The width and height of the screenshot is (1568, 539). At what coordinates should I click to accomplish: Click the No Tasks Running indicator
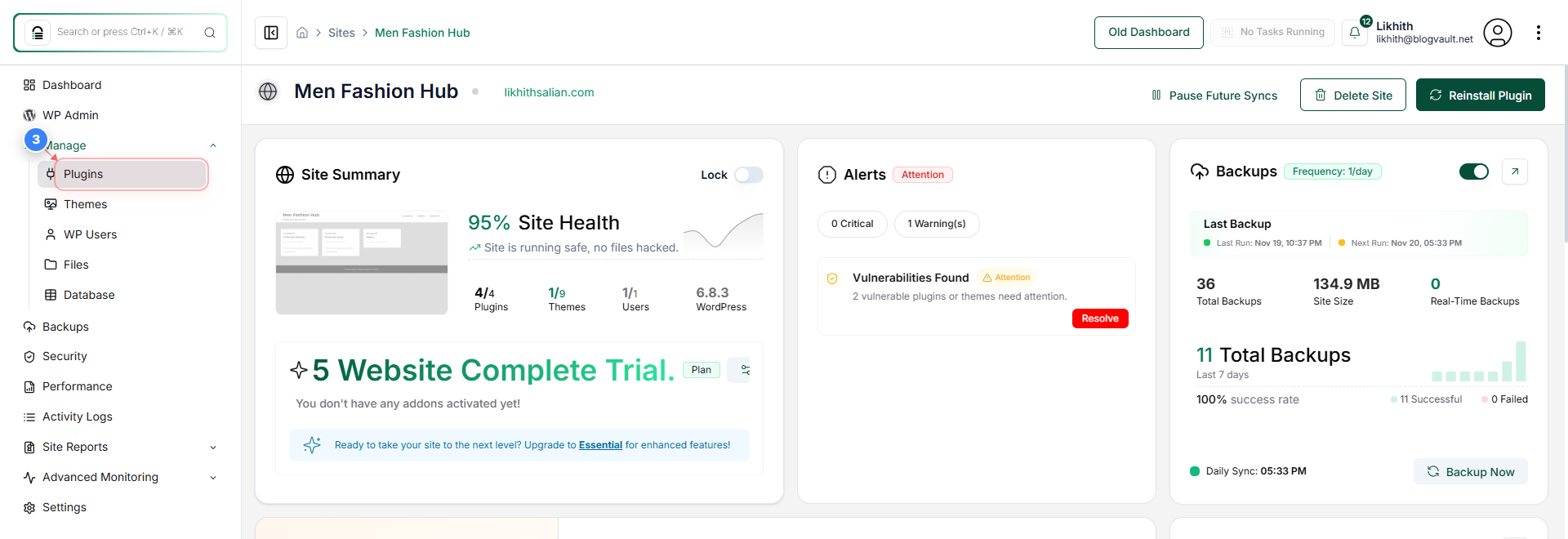(1272, 33)
